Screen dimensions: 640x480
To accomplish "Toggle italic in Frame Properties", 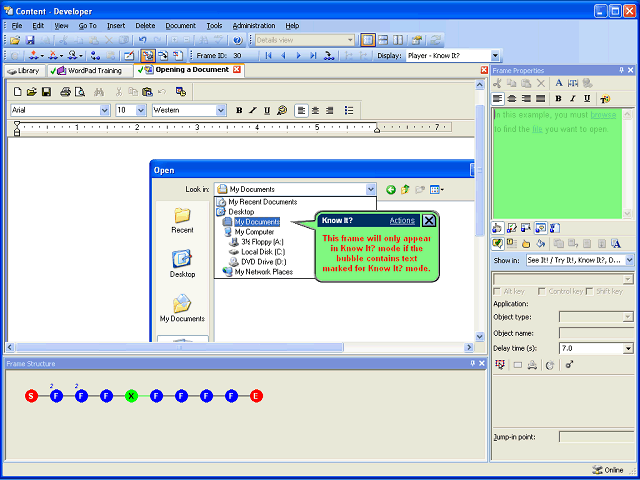I will click(x=573, y=99).
